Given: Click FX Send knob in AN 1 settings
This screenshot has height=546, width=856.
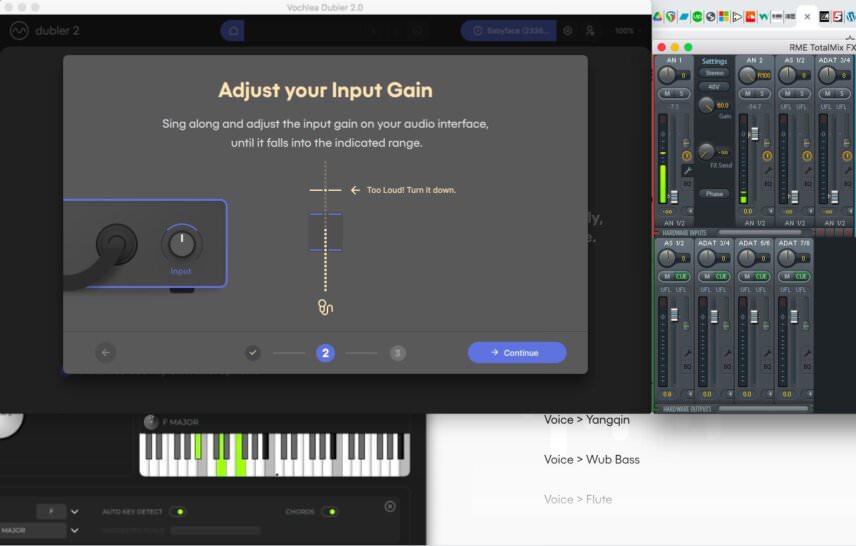Looking at the screenshot, I should (x=706, y=151).
